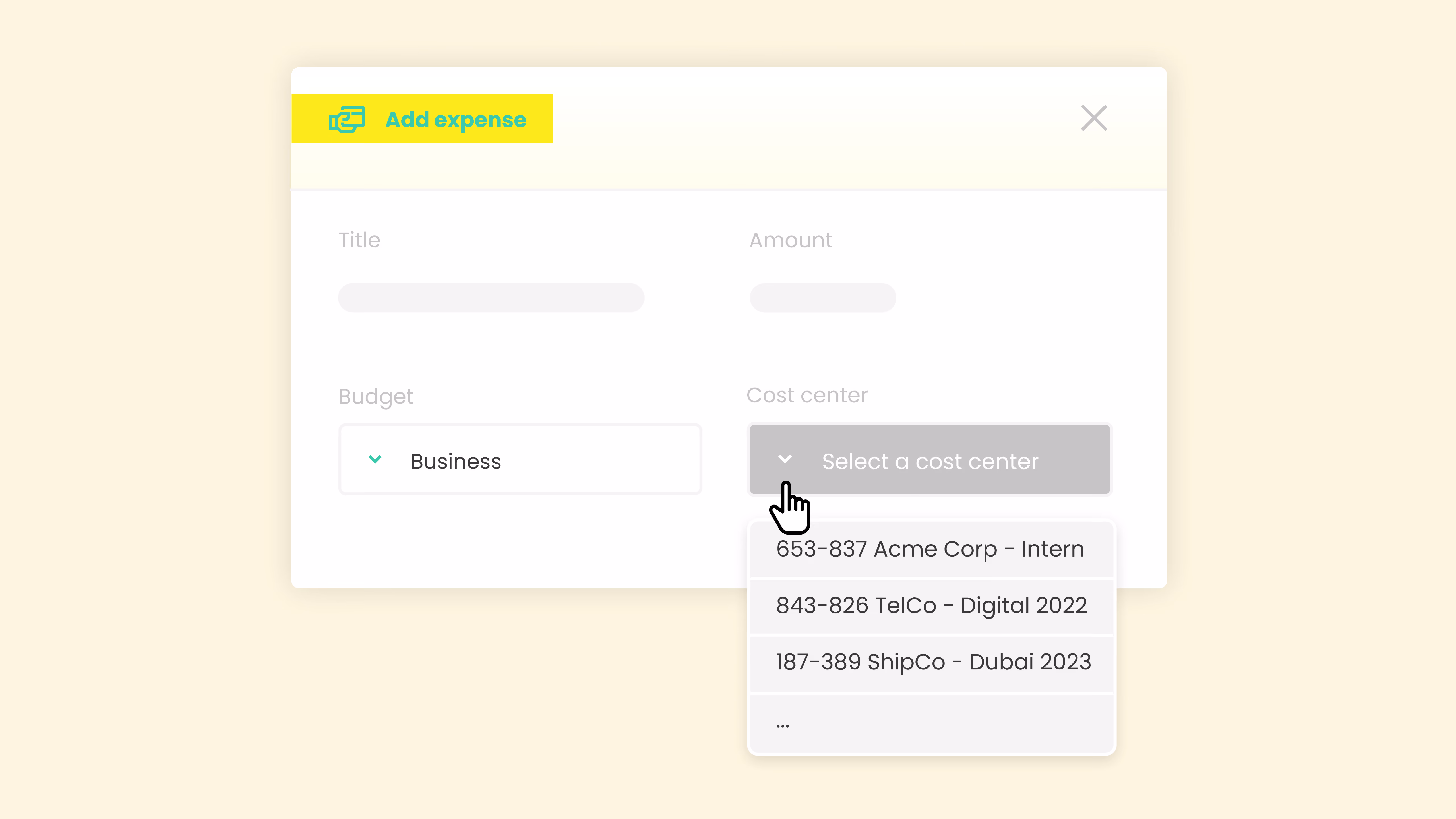Screen dimensions: 1456x819
Task: Click the Amount field label
Action: (791, 240)
